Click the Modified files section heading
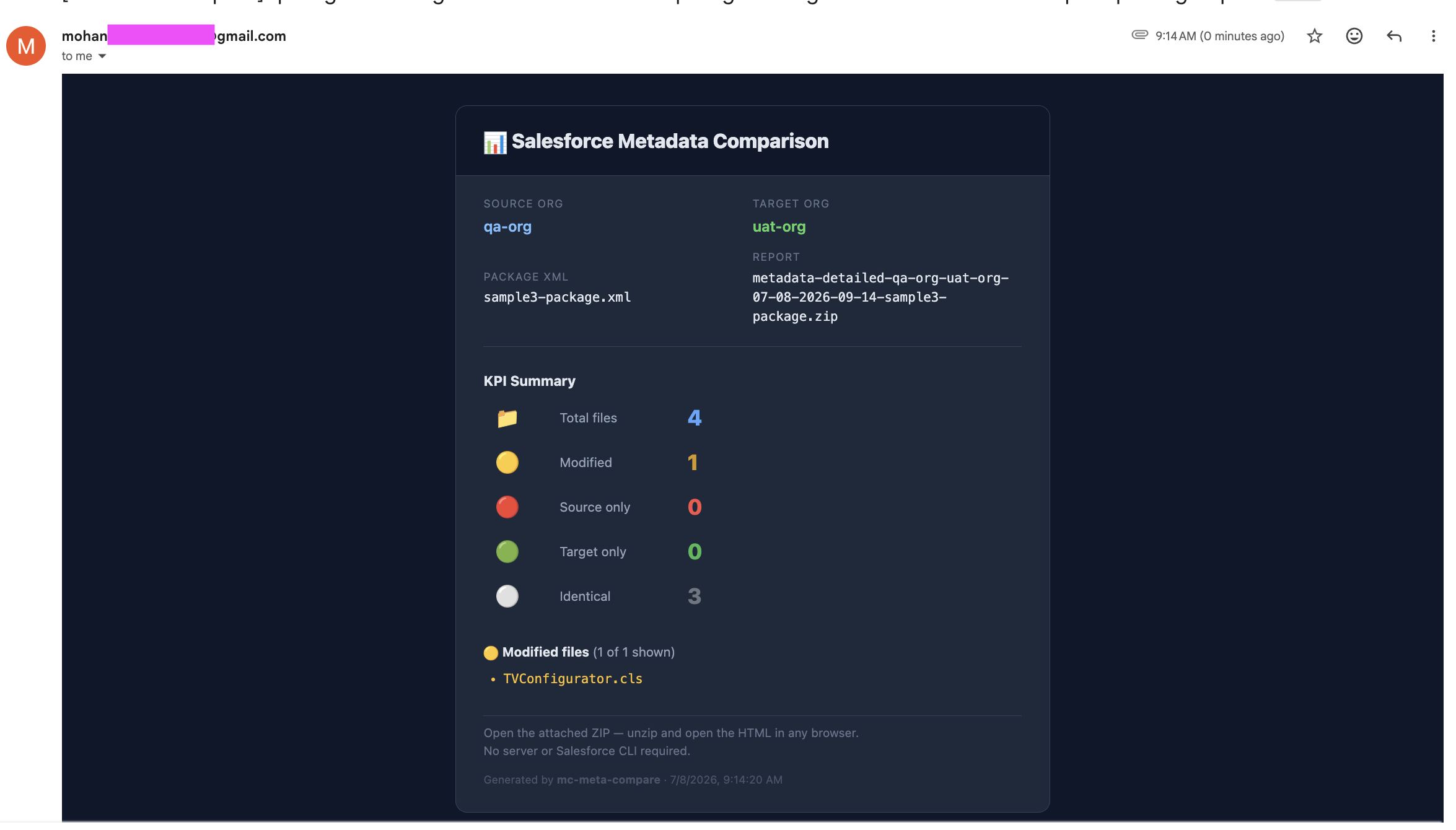The image size is (1456, 830). point(545,652)
